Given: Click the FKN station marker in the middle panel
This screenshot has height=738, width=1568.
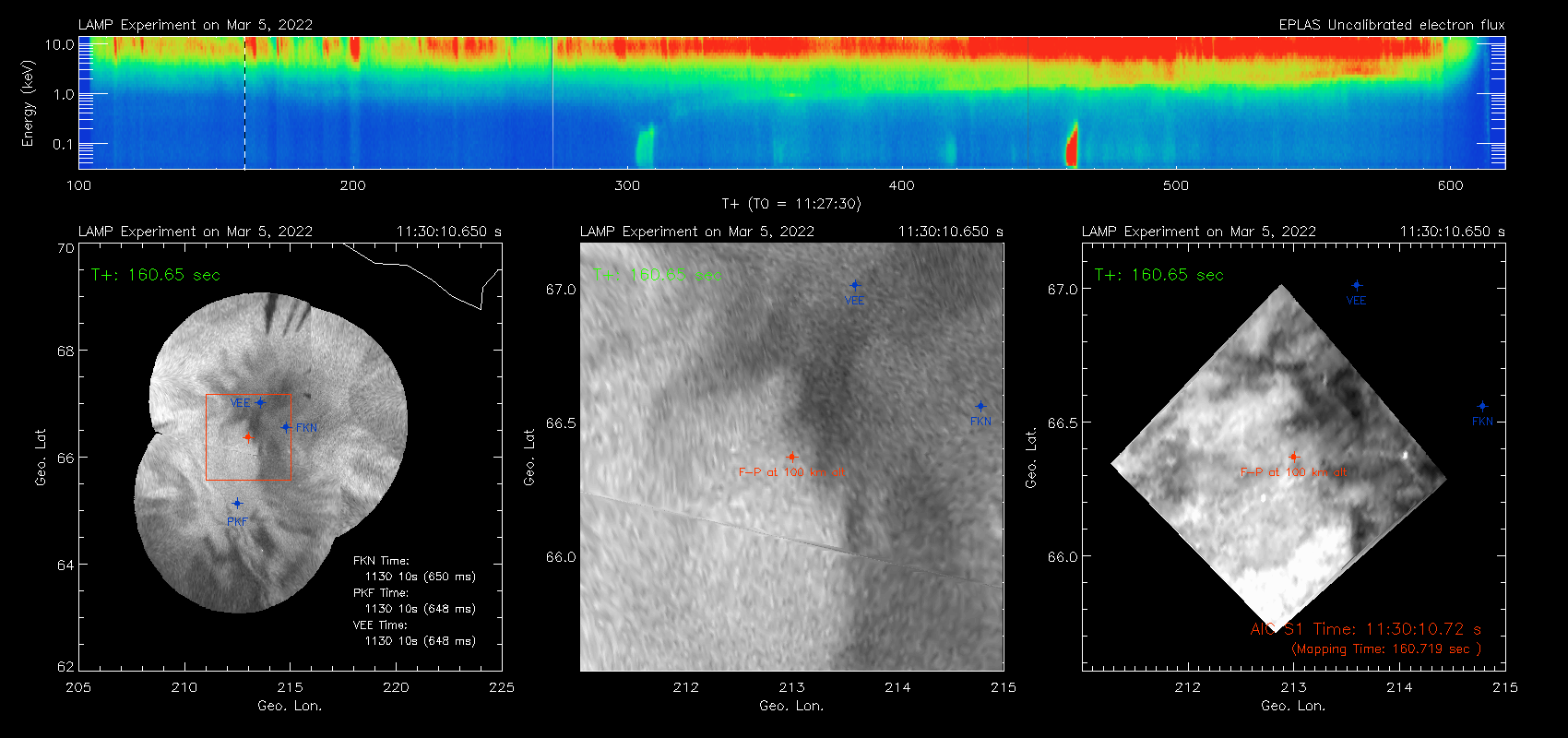Looking at the screenshot, I should [x=980, y=407].
